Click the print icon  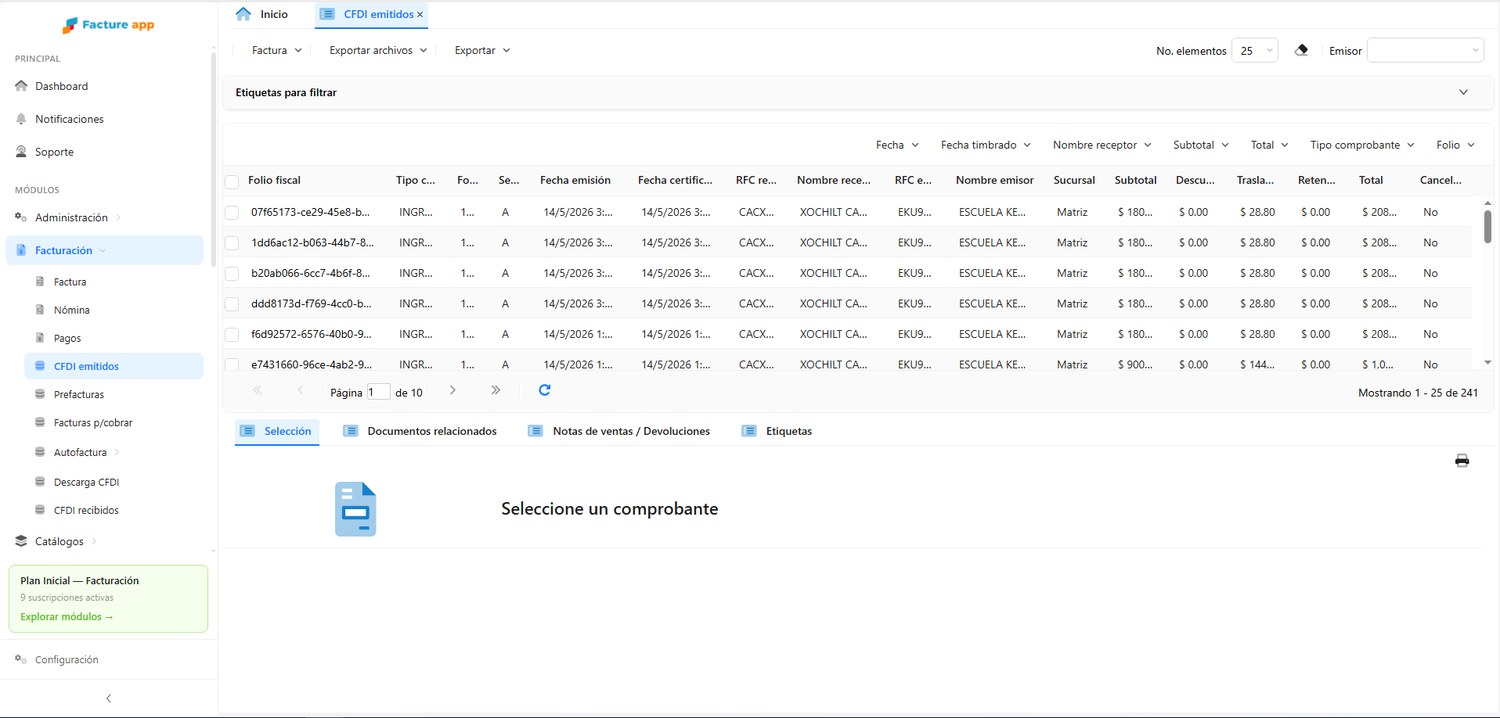click(x=1462, y=460)
